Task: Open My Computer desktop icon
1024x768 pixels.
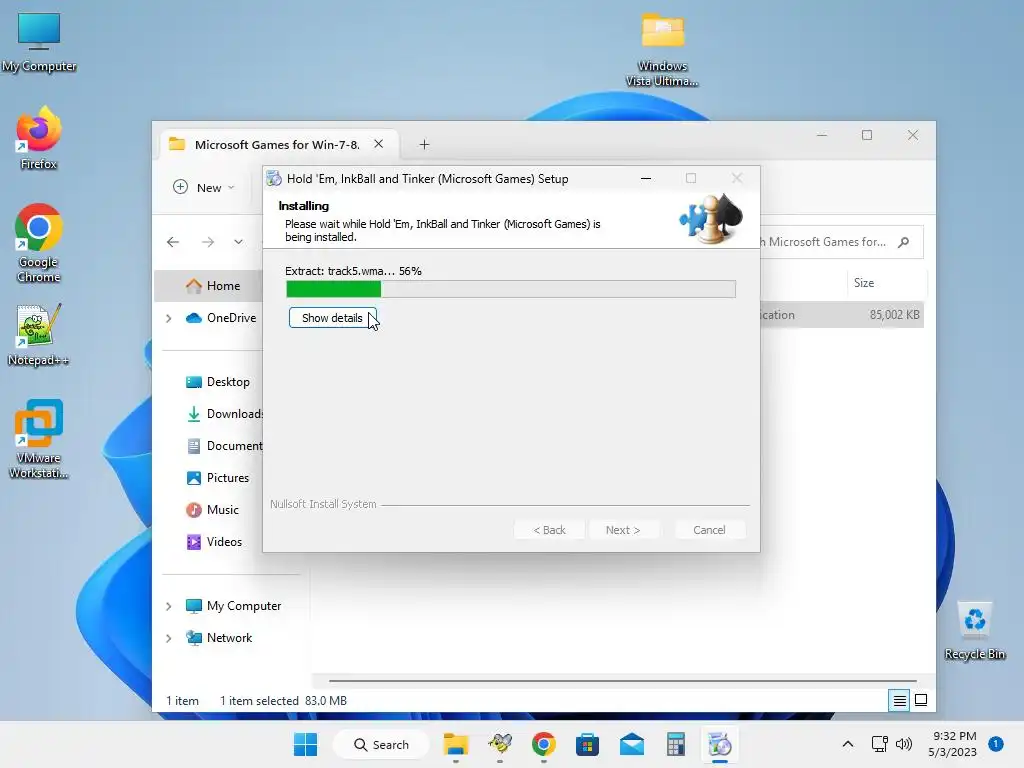Action: coord(39,42)
